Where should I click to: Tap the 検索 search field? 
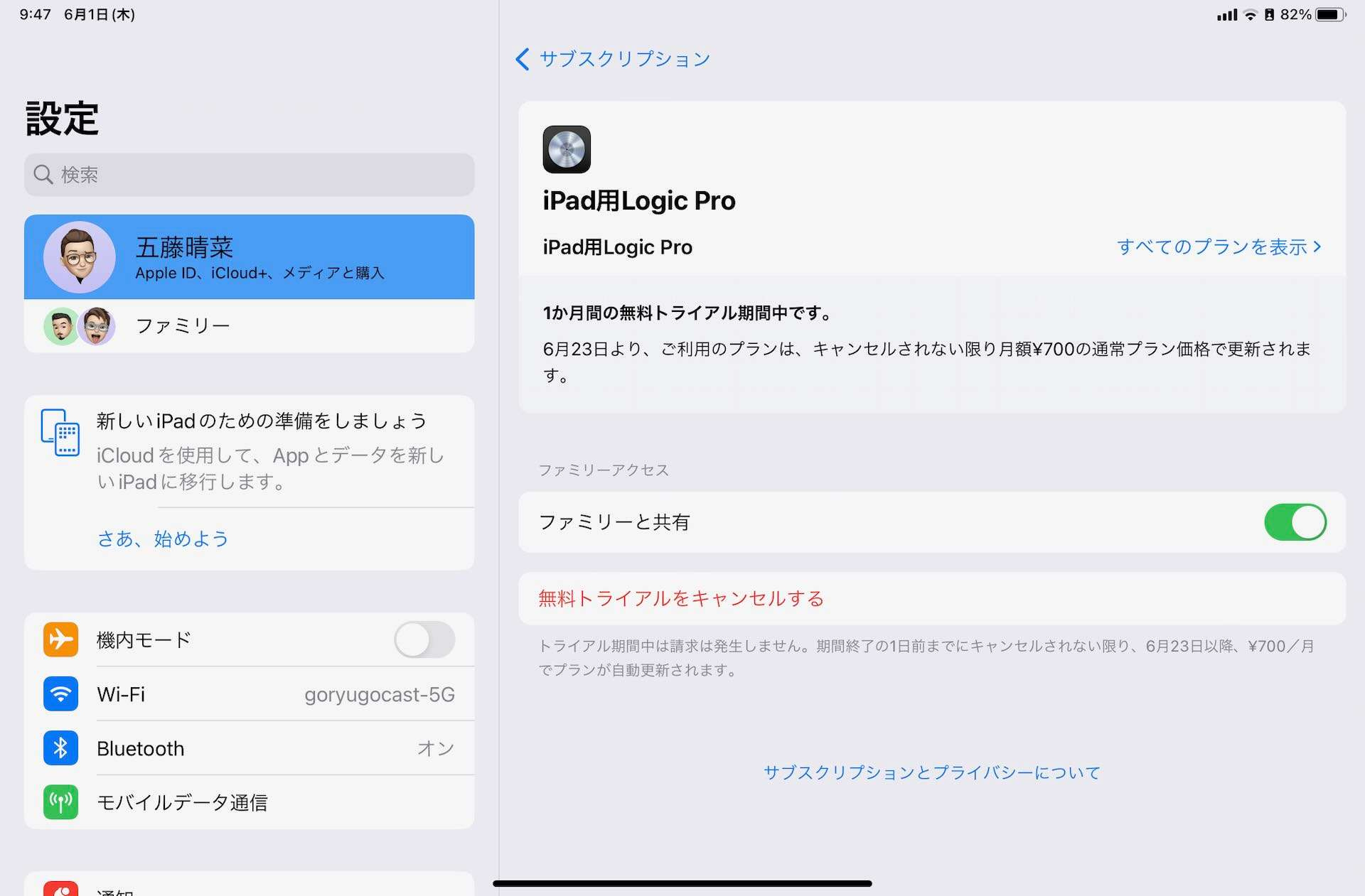pyautogui.click(x=249, y=175)
